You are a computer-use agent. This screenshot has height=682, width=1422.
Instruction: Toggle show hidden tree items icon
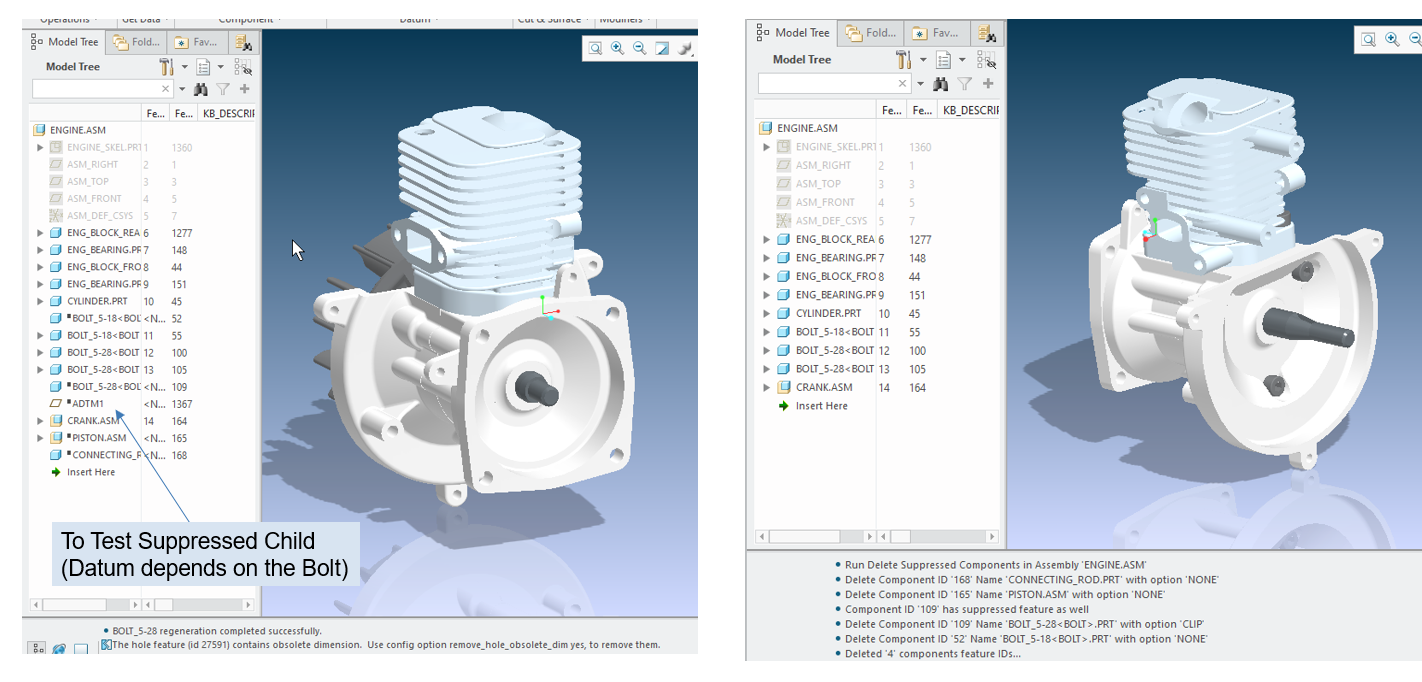click(x=244, y=66)
